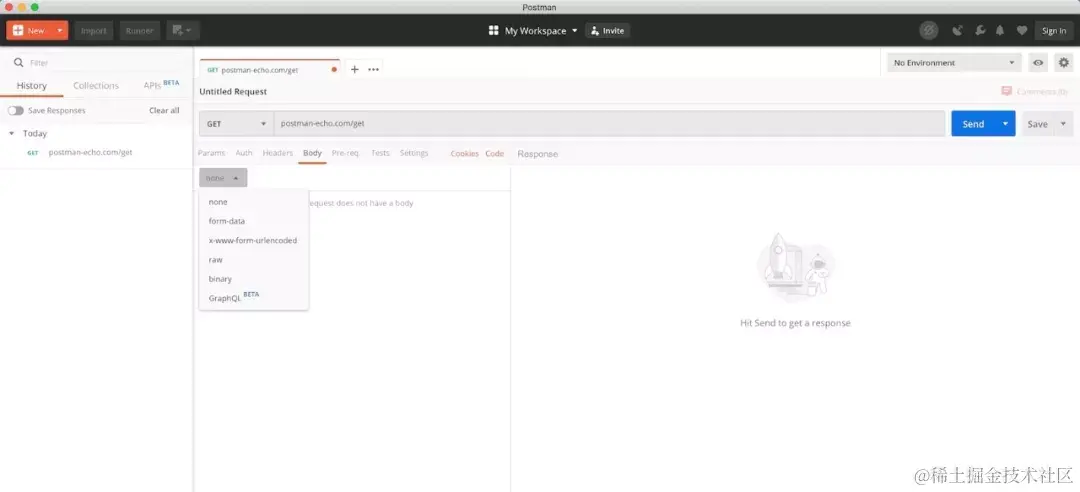Click the heart icon in header
The width and height of the screenshot is (1080, 492).
(x=1022, y=30)
